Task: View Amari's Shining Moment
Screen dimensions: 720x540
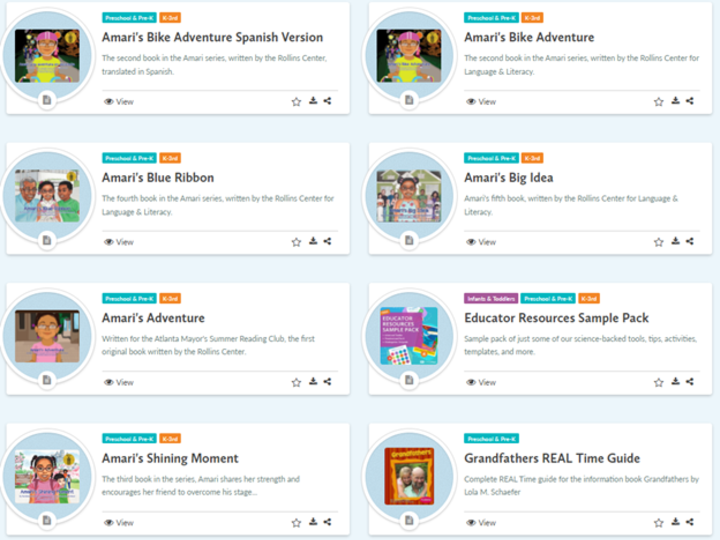Action: point(119,523)
